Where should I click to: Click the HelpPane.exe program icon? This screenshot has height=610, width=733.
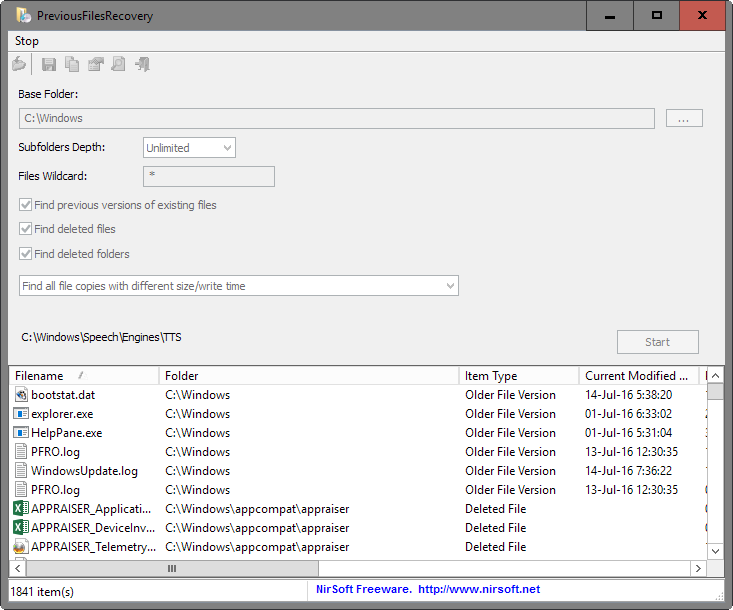coord(21,432)
